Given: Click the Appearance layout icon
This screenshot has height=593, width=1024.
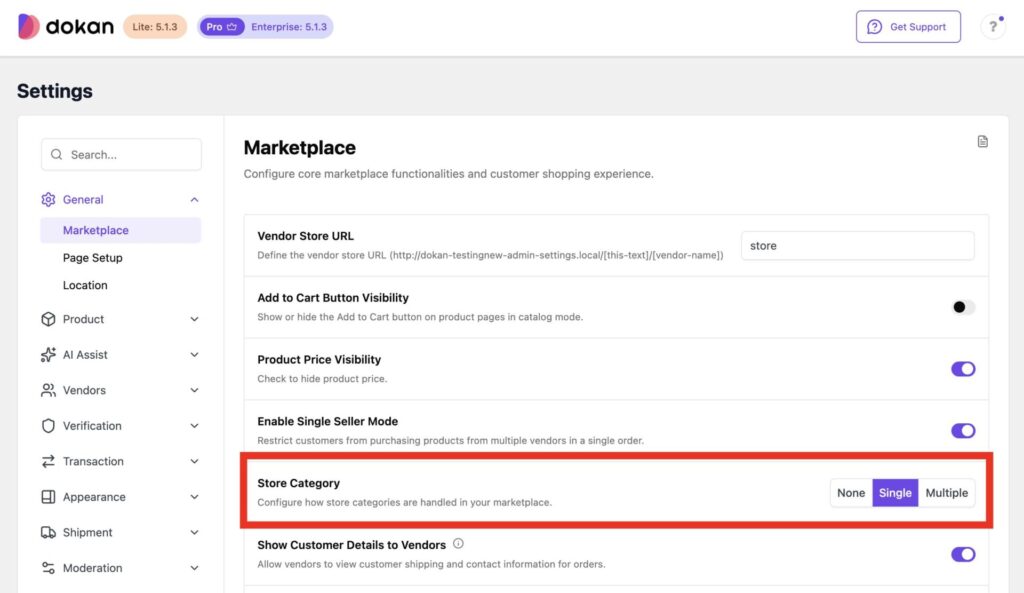Looking at the screenshot, I should (48, 497).
